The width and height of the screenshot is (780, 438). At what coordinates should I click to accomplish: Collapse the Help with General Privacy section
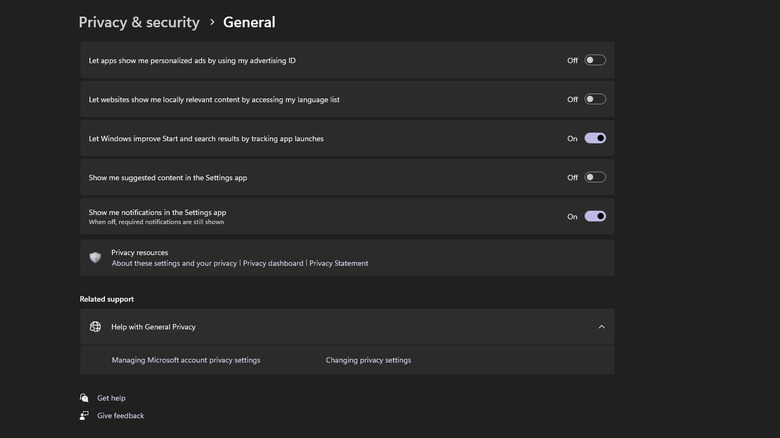coord(601,327)
